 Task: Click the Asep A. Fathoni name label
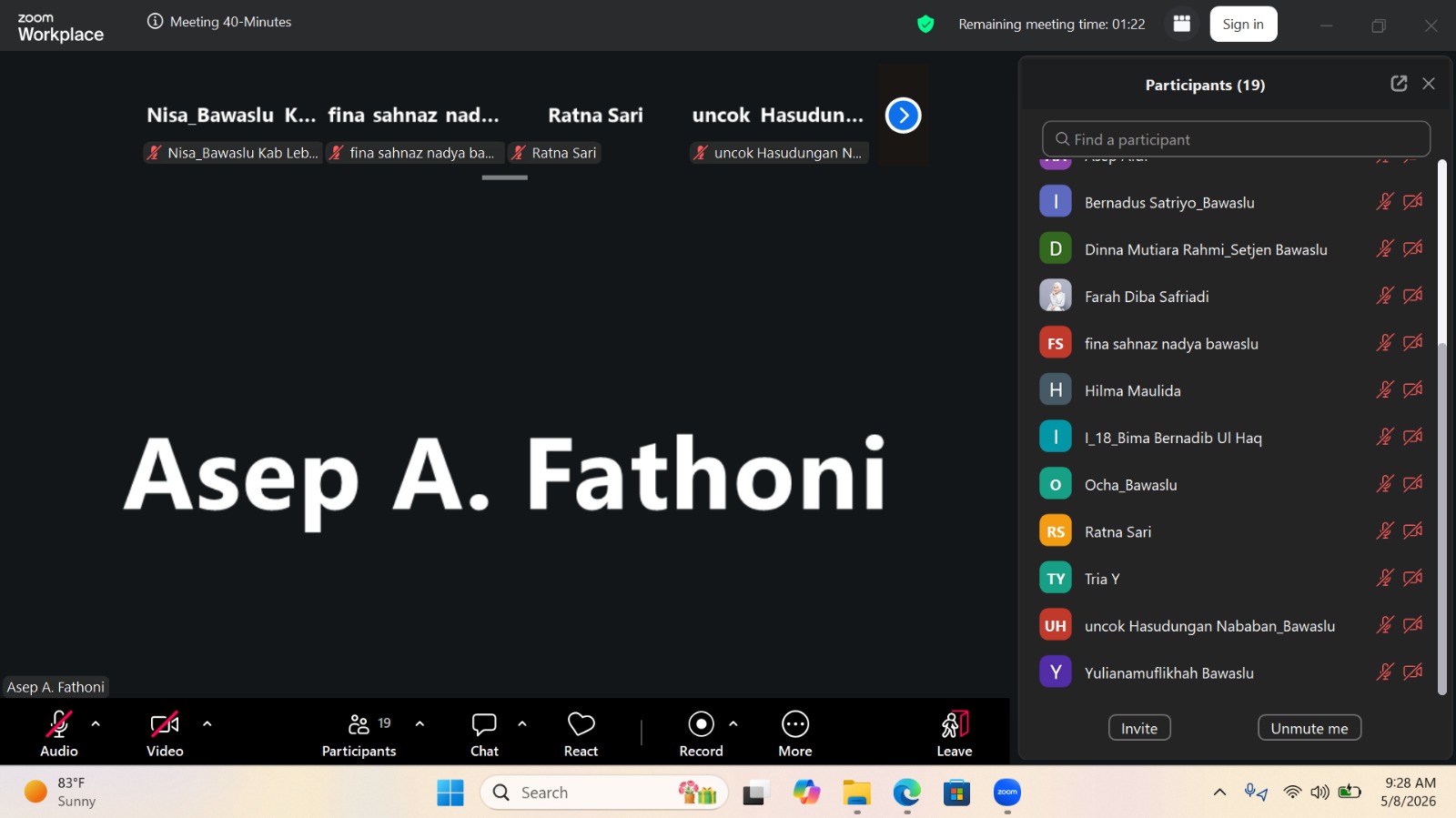(x=56, y=687)
